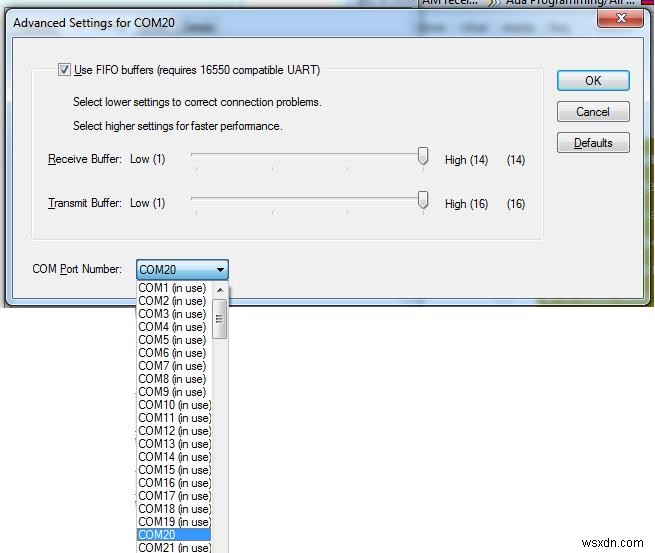
Task: Select COM10 (in use) from list
Action: [x=174, y=405]
